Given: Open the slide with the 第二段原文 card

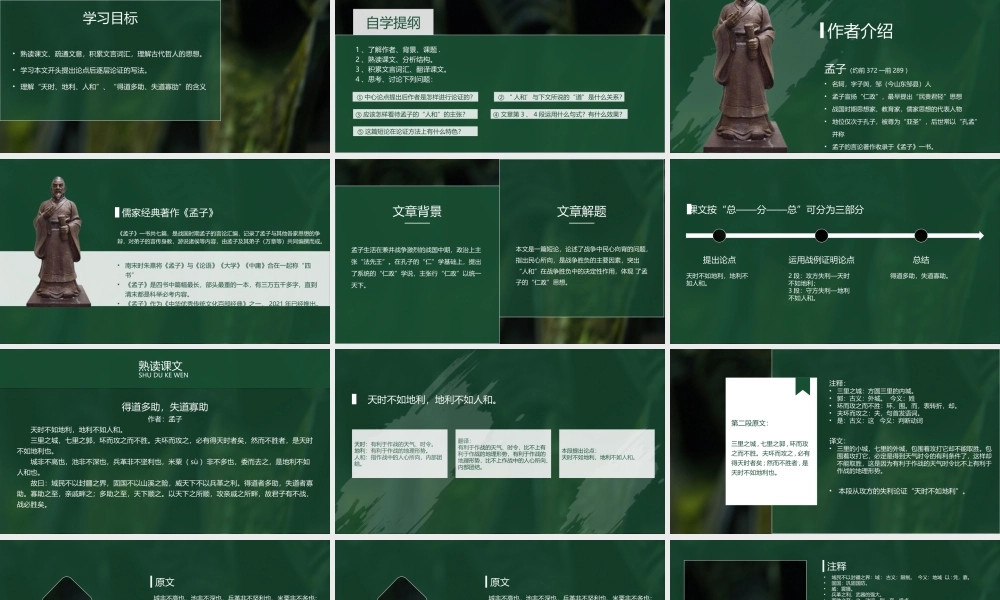Looking at the screenshot, I should click(835, 441).
